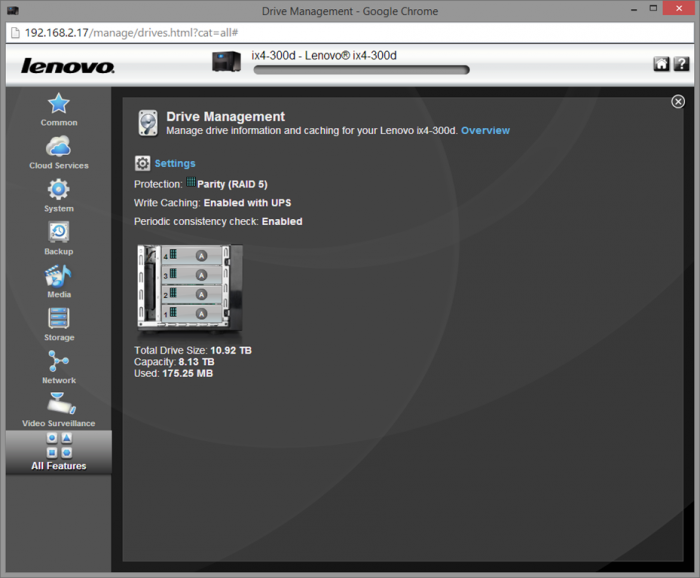This screenshot has width=700, height=578.
Task: Open the Common category in sidebar
Action: [x=59, y=106]
